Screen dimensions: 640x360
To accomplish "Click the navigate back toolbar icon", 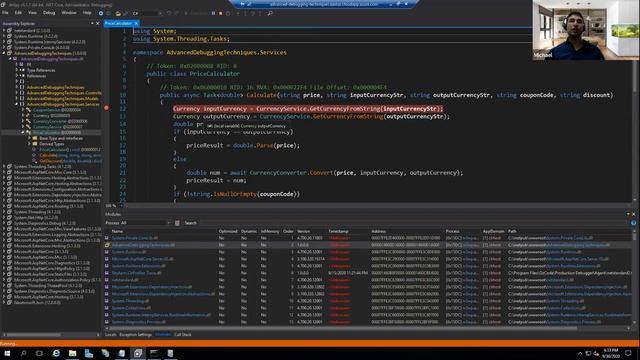I will click(101, 13).
